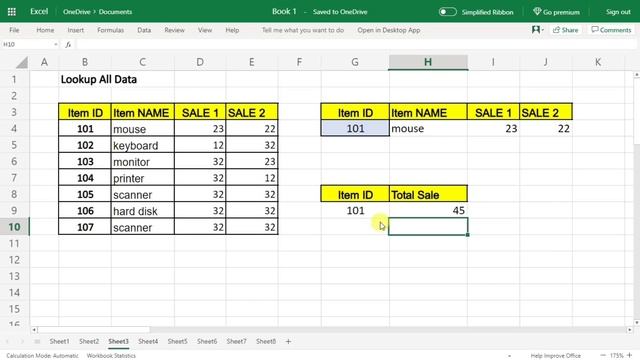The image size is (640, 360).
Task: Click the Book 1 file name
Action: pos(284,11)
